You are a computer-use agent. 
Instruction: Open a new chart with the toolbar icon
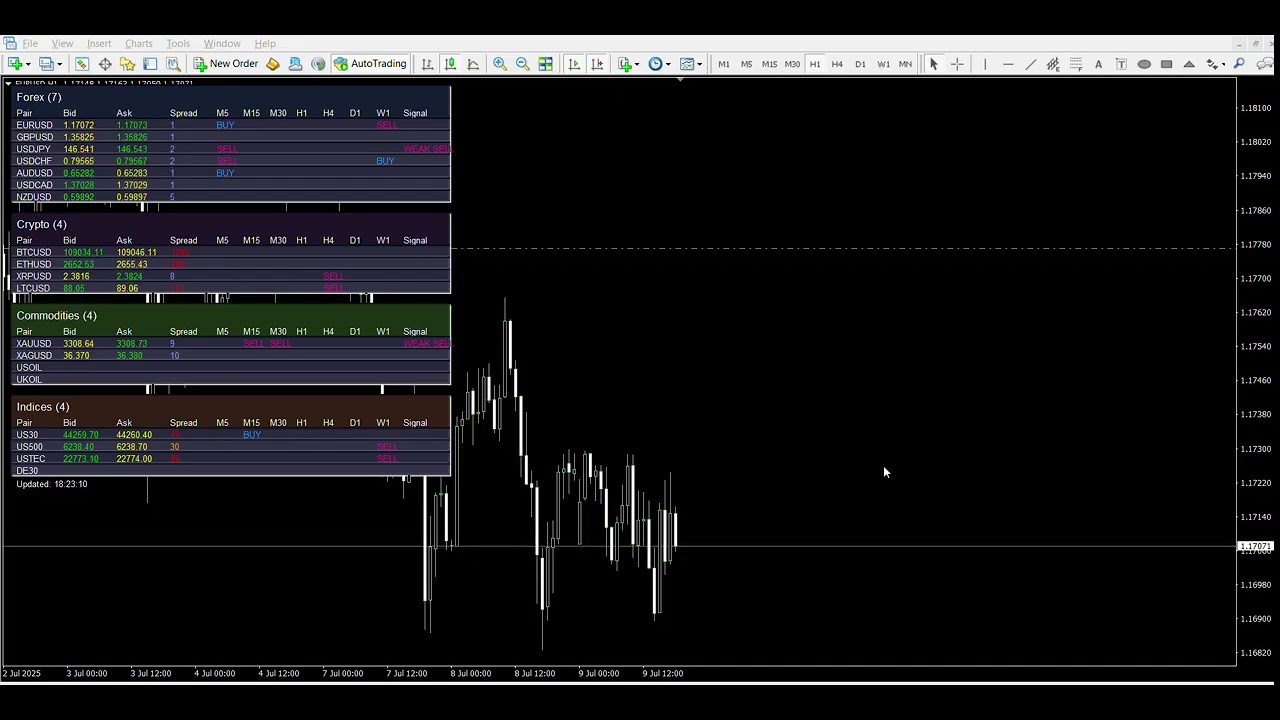[16, 64]
